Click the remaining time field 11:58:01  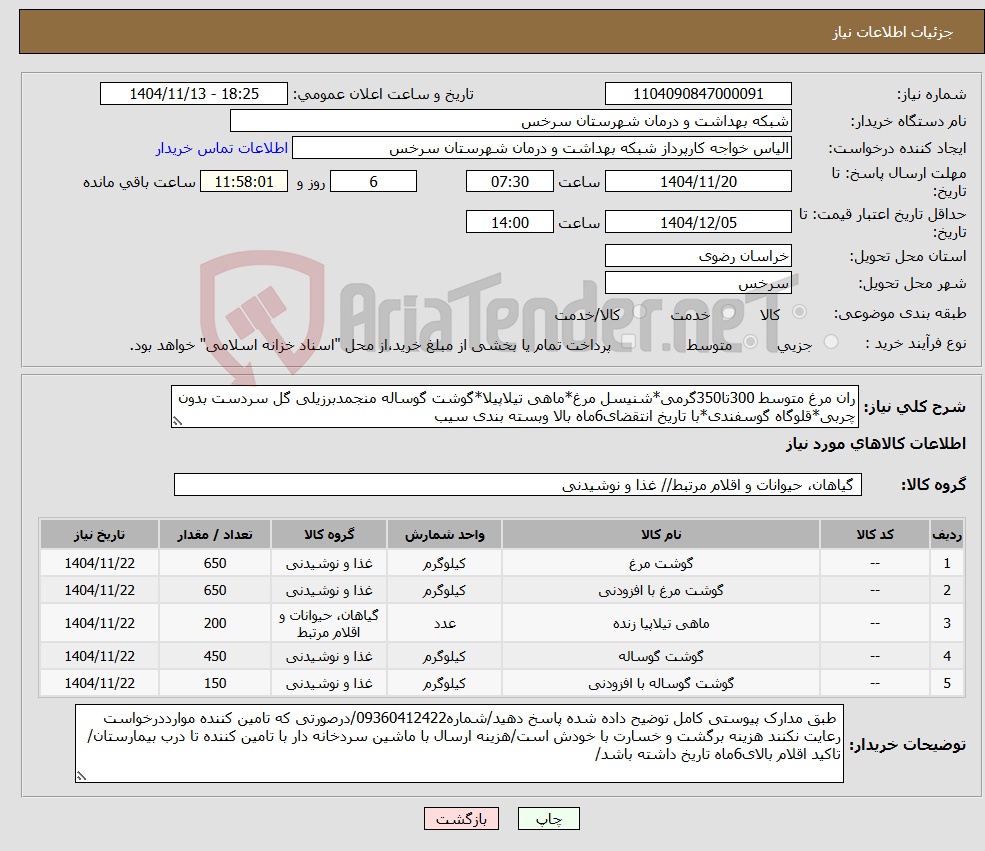(244, 182)
